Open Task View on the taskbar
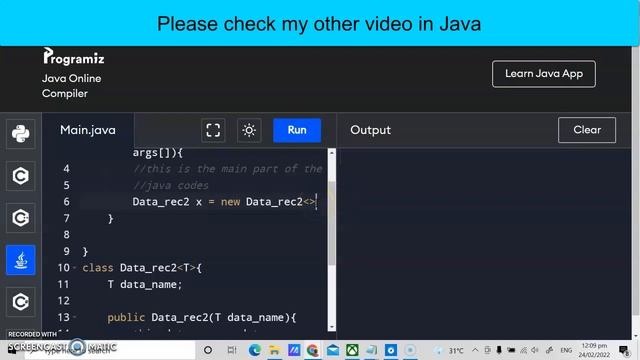640x360 pixels. tap(231, 350)
